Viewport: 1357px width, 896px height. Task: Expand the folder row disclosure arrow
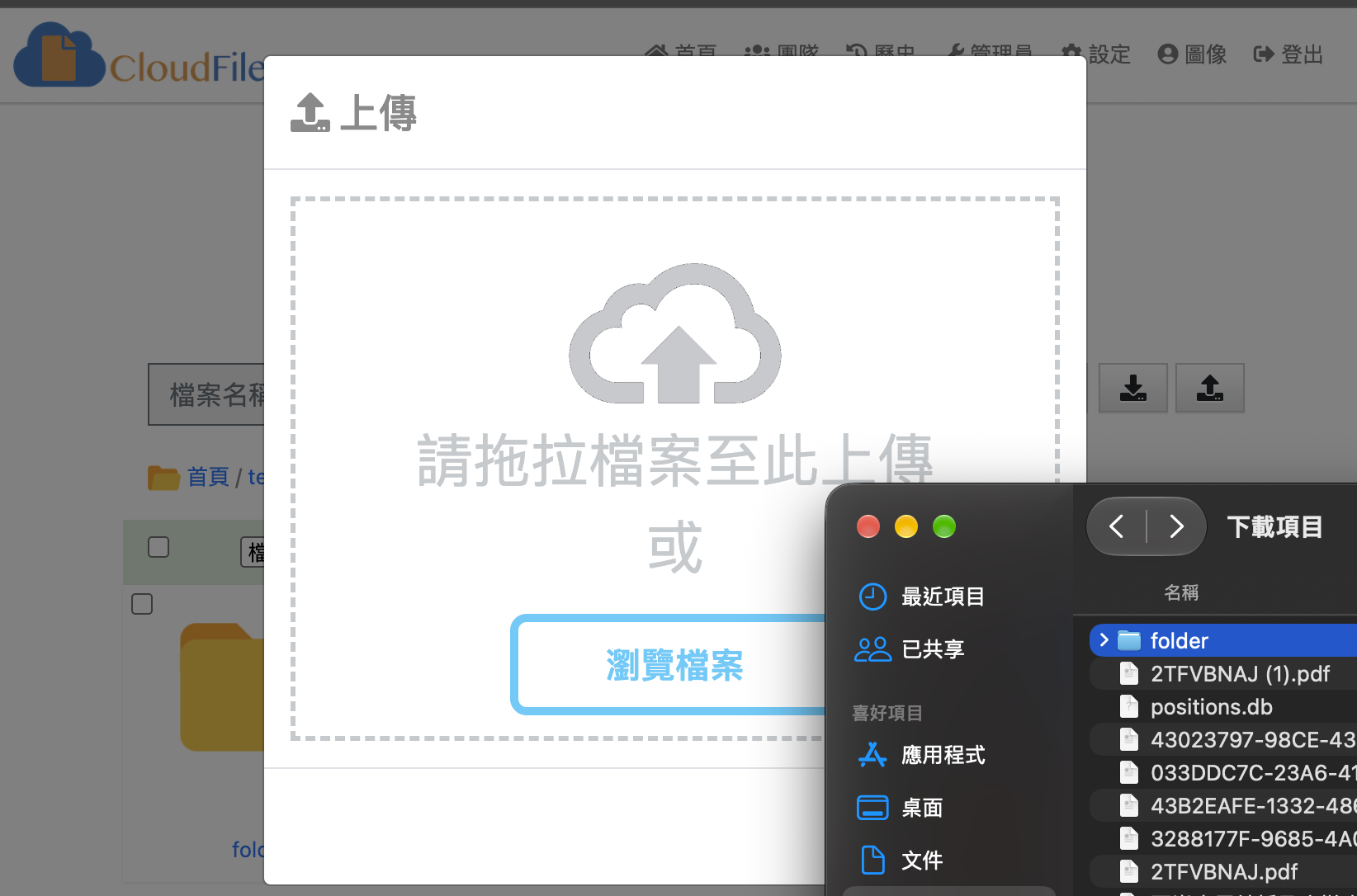1104,640
